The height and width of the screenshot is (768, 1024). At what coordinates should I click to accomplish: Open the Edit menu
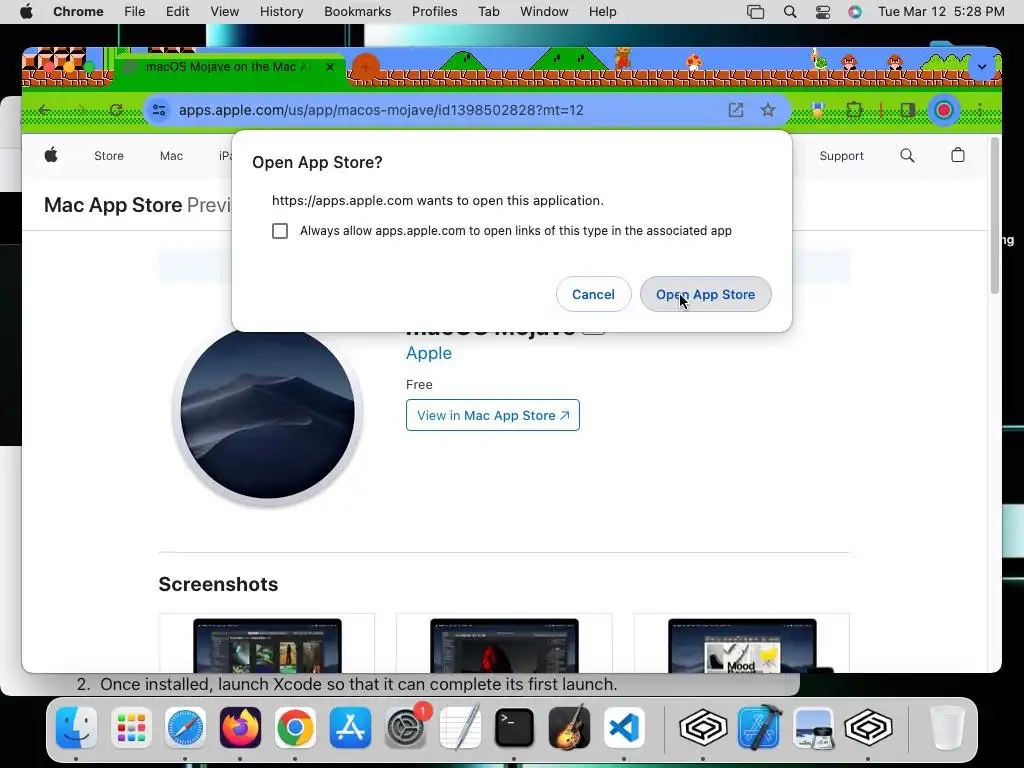(178, 12)
